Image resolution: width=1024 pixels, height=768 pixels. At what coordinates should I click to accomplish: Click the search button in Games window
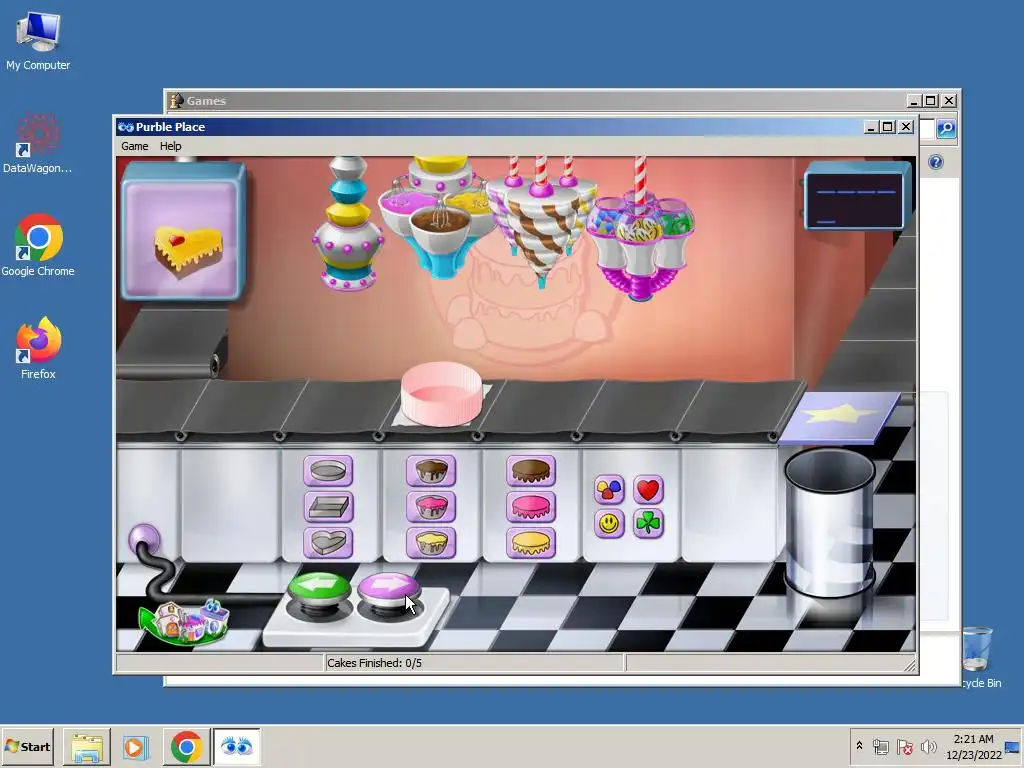[946, 129]
